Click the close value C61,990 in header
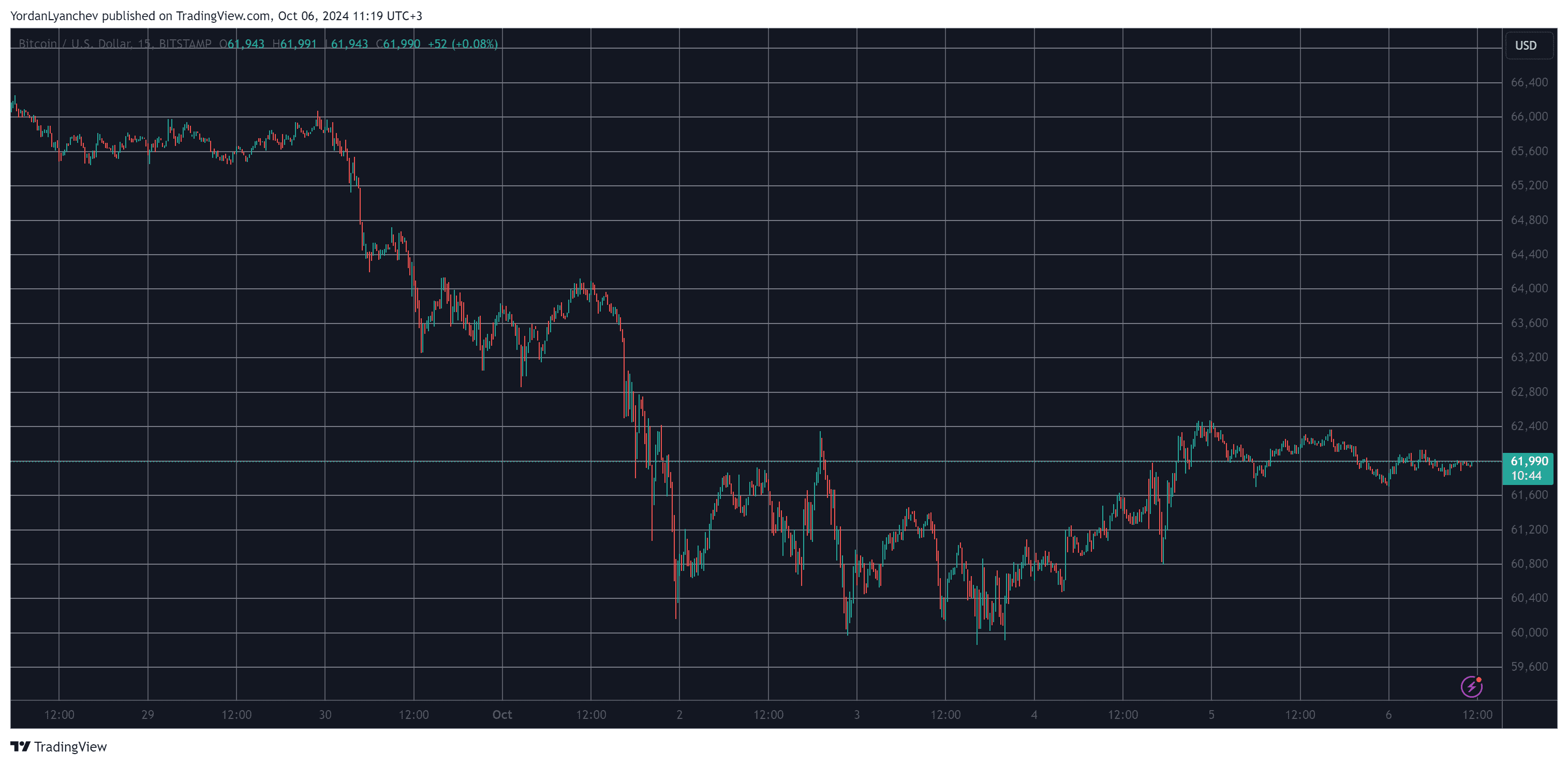Viewport: 1568px width, 765px height. 398,44
